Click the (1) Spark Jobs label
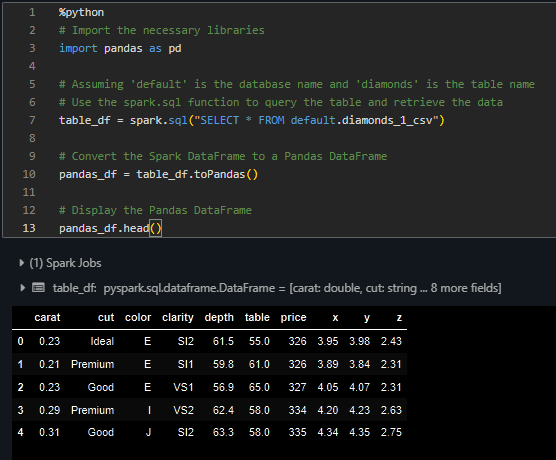This screenshot has height=460, width=556. (x=65, y=263)
